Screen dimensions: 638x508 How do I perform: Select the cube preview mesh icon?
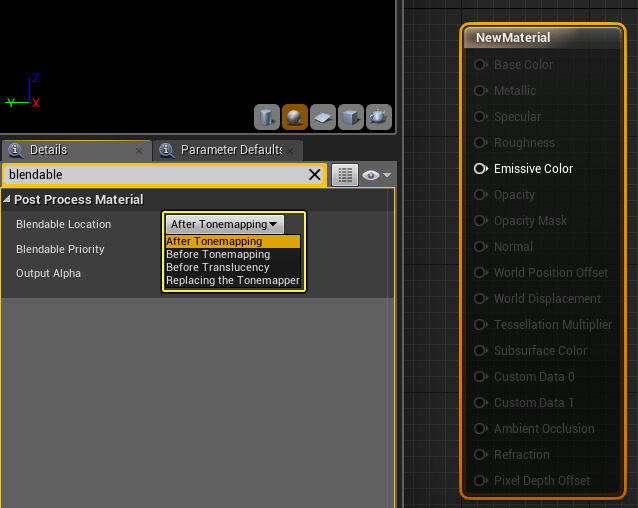pos(351,118)
